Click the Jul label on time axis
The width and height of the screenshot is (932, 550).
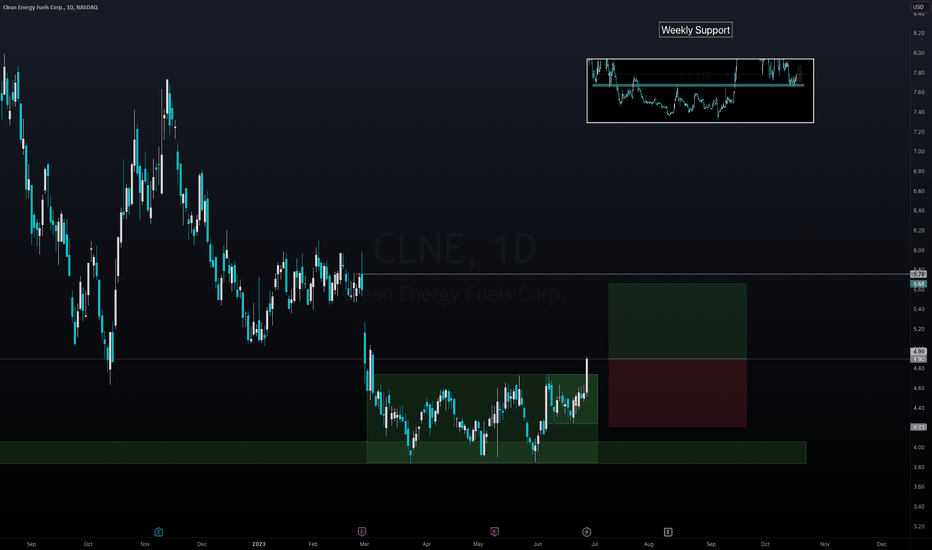click(594, 544)
